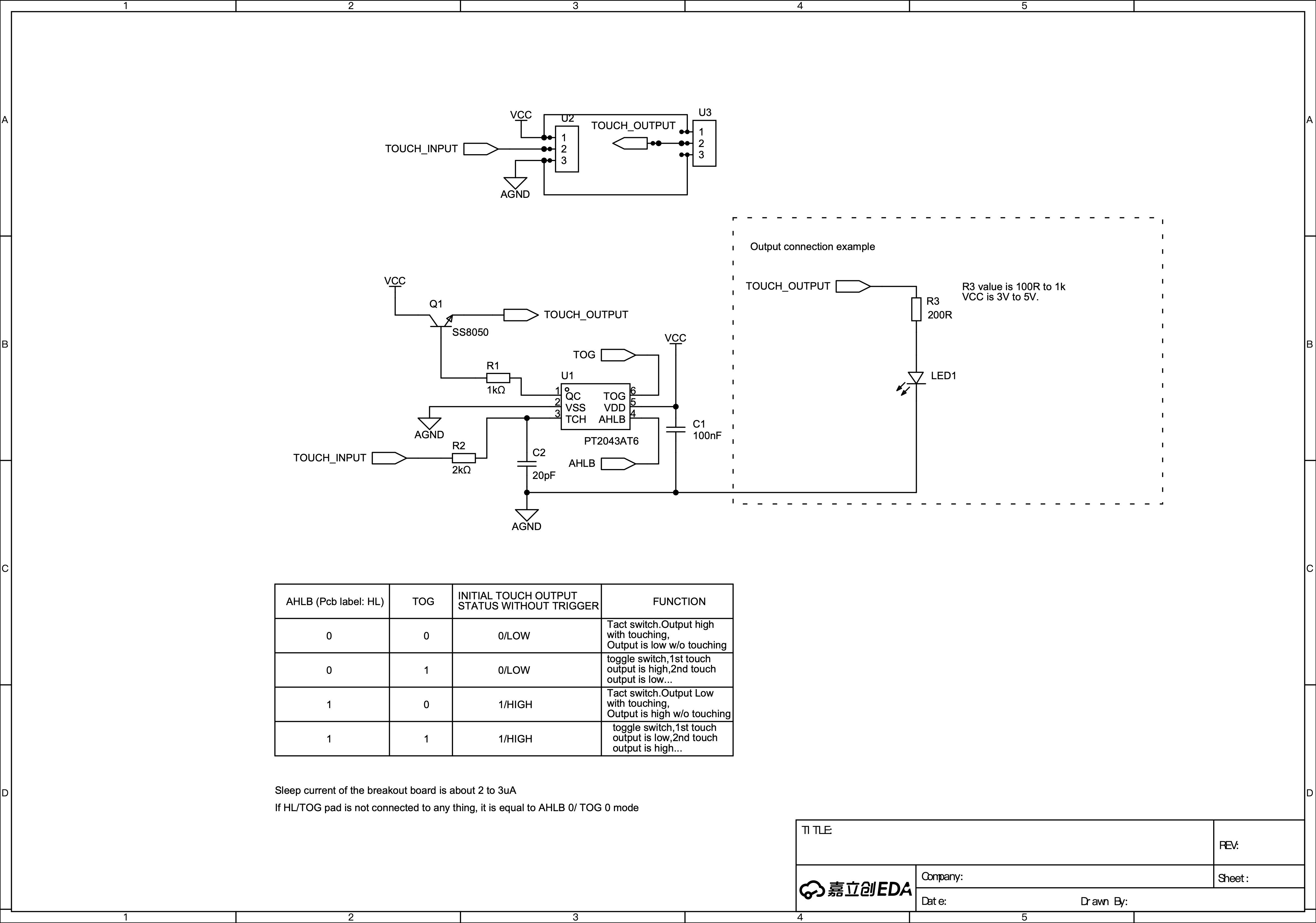Click the 'AHLB (Pcb label: HL)' table header
Screen dimensions: 1316x923
[x=335, y=602]
